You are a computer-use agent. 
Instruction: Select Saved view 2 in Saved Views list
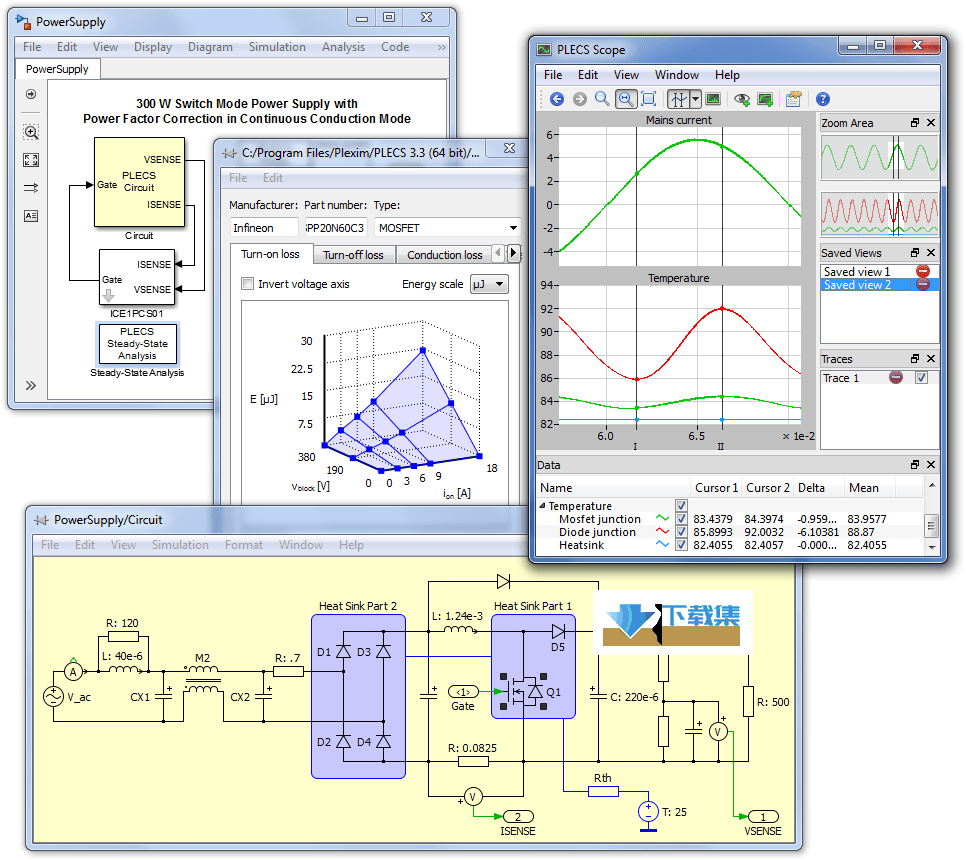pyautogui.click(x=857, y=285)
